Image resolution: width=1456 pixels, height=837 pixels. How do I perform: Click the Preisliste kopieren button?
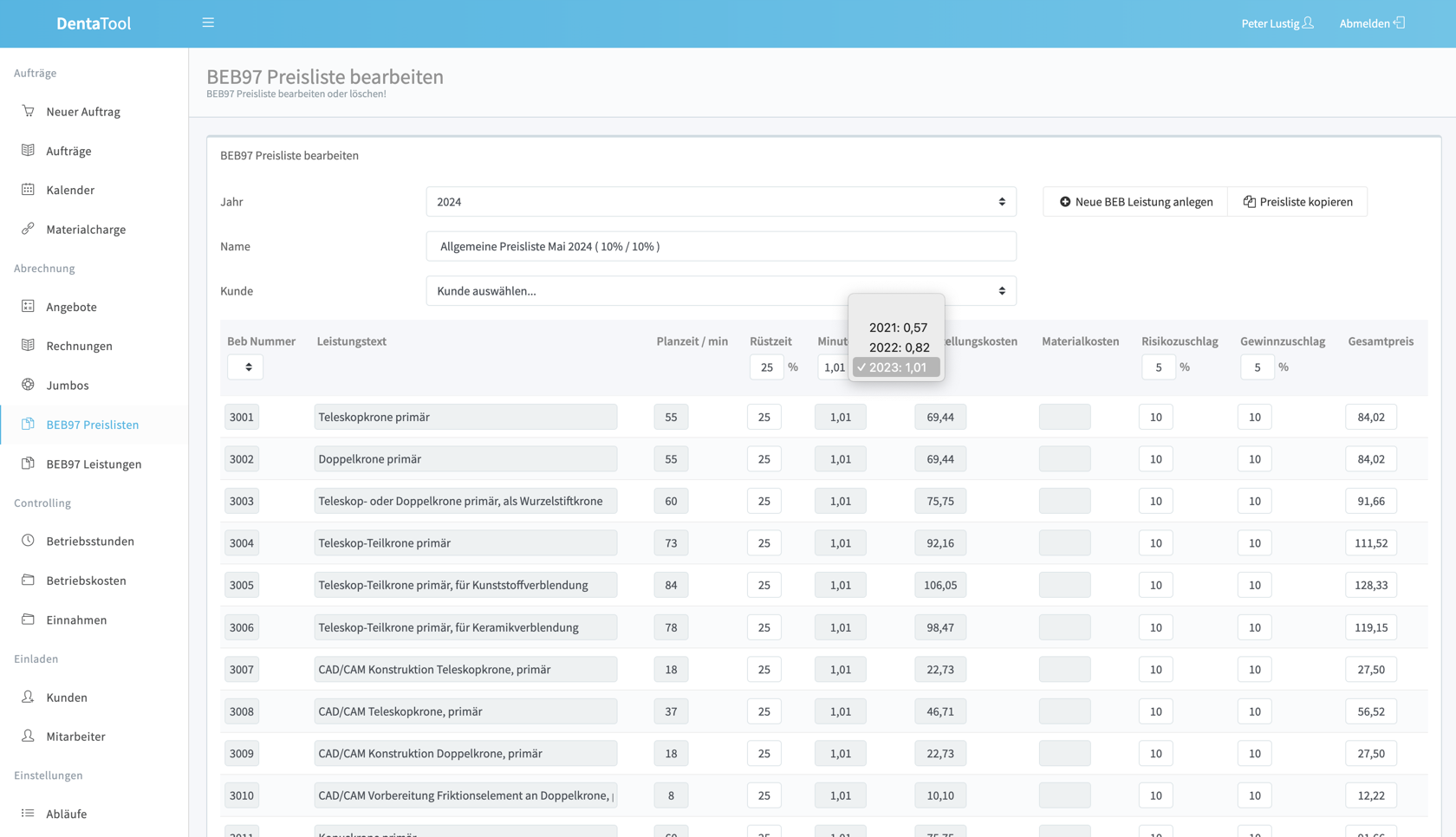pos(1297,202)
